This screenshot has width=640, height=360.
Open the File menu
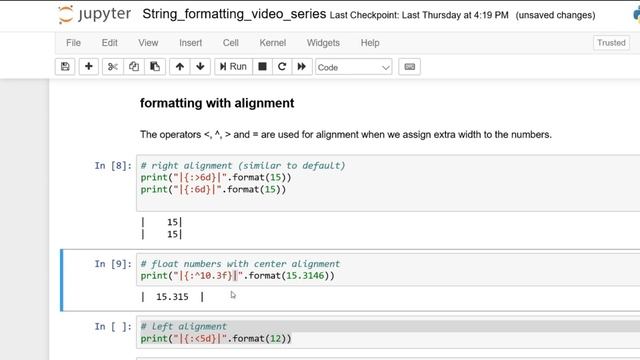(x=73, y=43)
